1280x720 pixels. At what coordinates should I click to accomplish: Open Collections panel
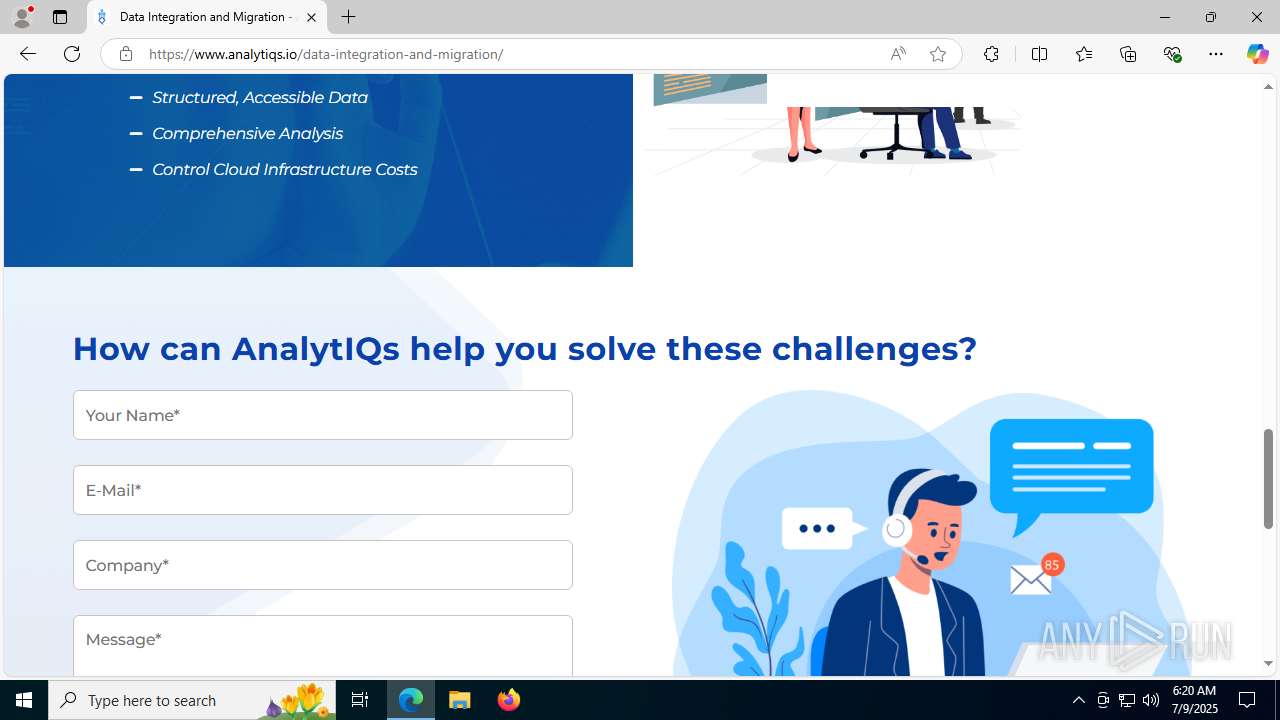(1128, 54)
